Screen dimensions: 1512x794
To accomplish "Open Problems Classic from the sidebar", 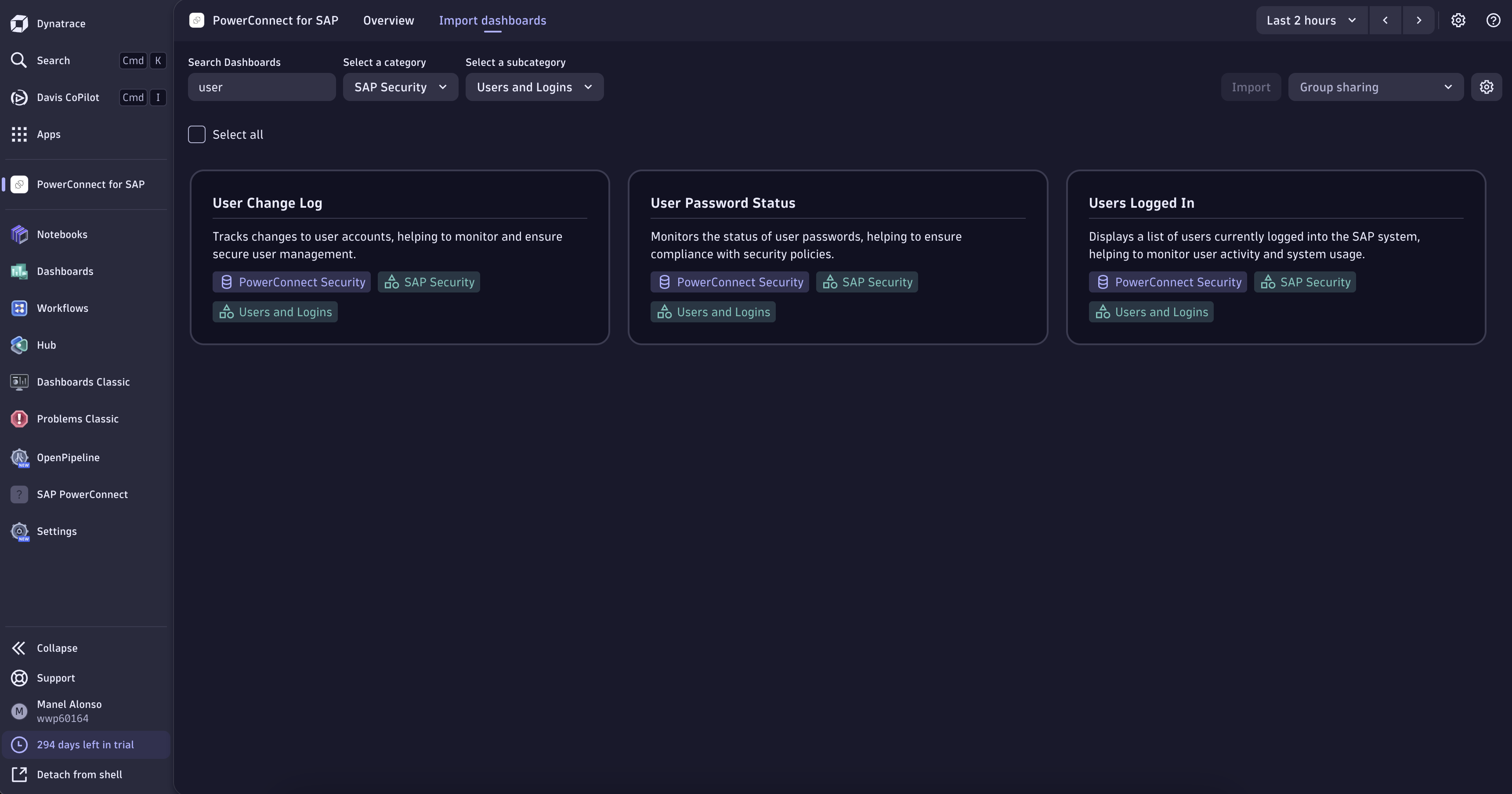I will (x=19, y=419).
